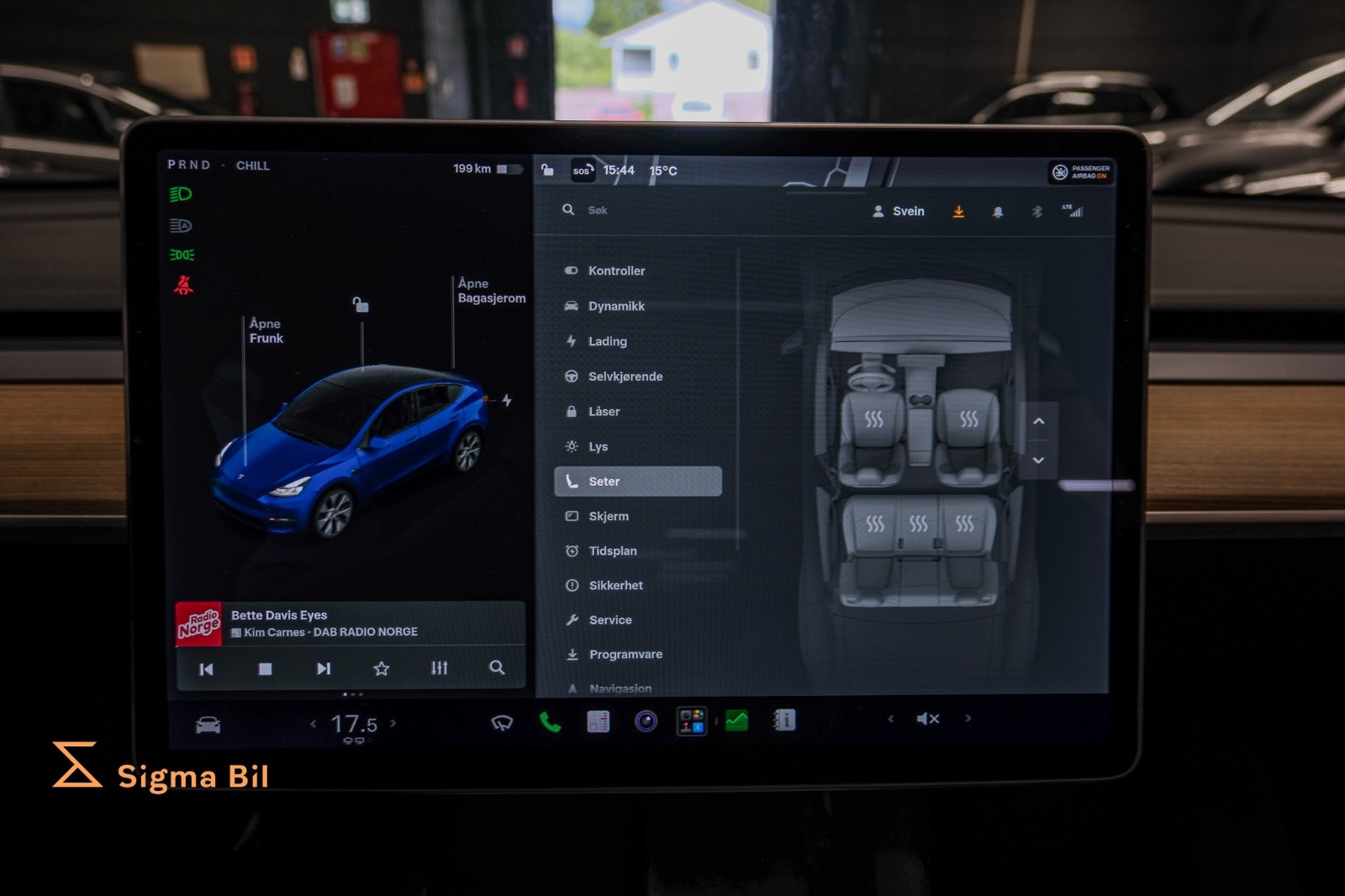The image size is (1345, 896).
Task: Tap the charge port lightning icon
Action: click(x=507, y=400)
